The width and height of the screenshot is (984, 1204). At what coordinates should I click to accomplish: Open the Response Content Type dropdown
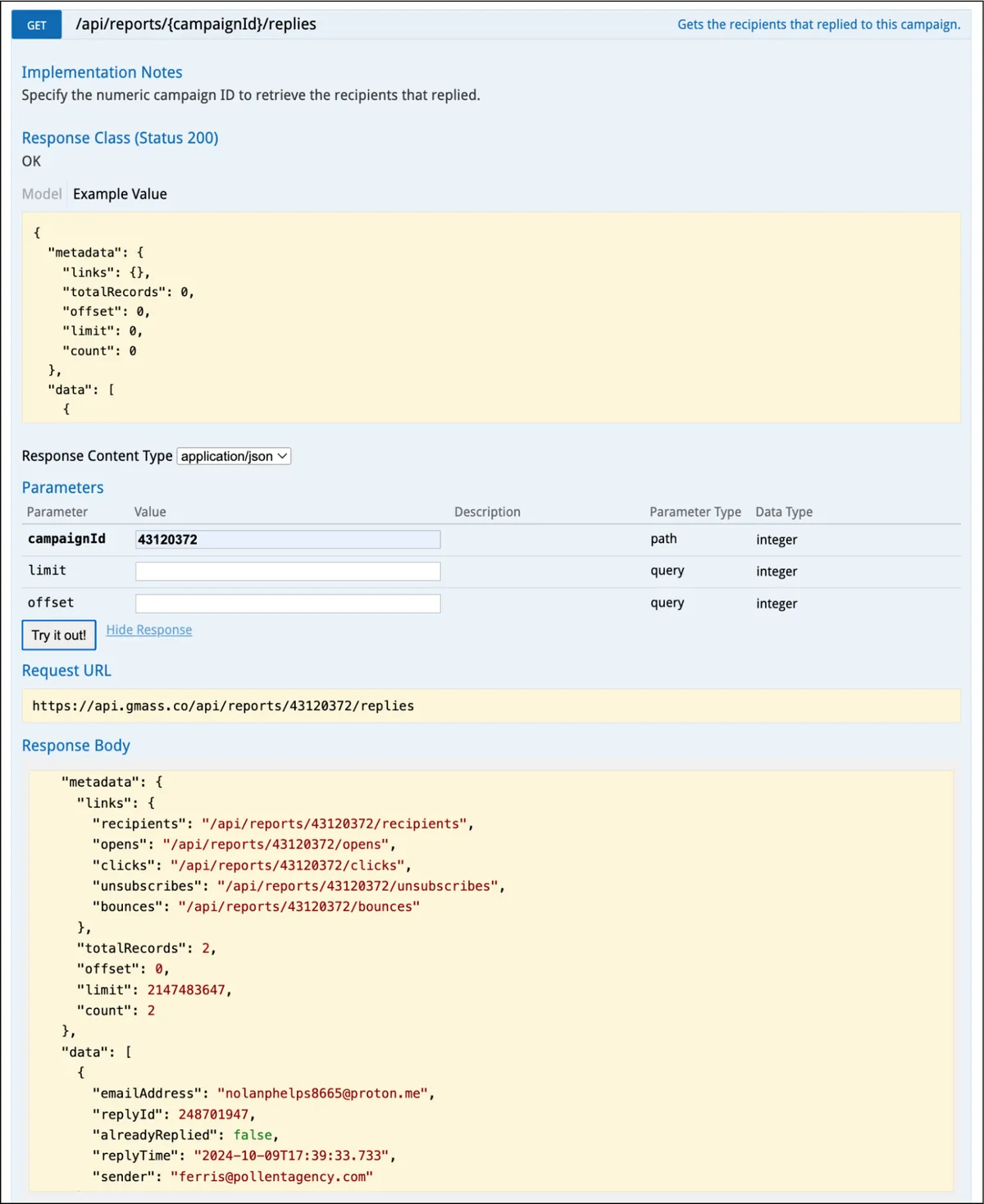point(234,456)
